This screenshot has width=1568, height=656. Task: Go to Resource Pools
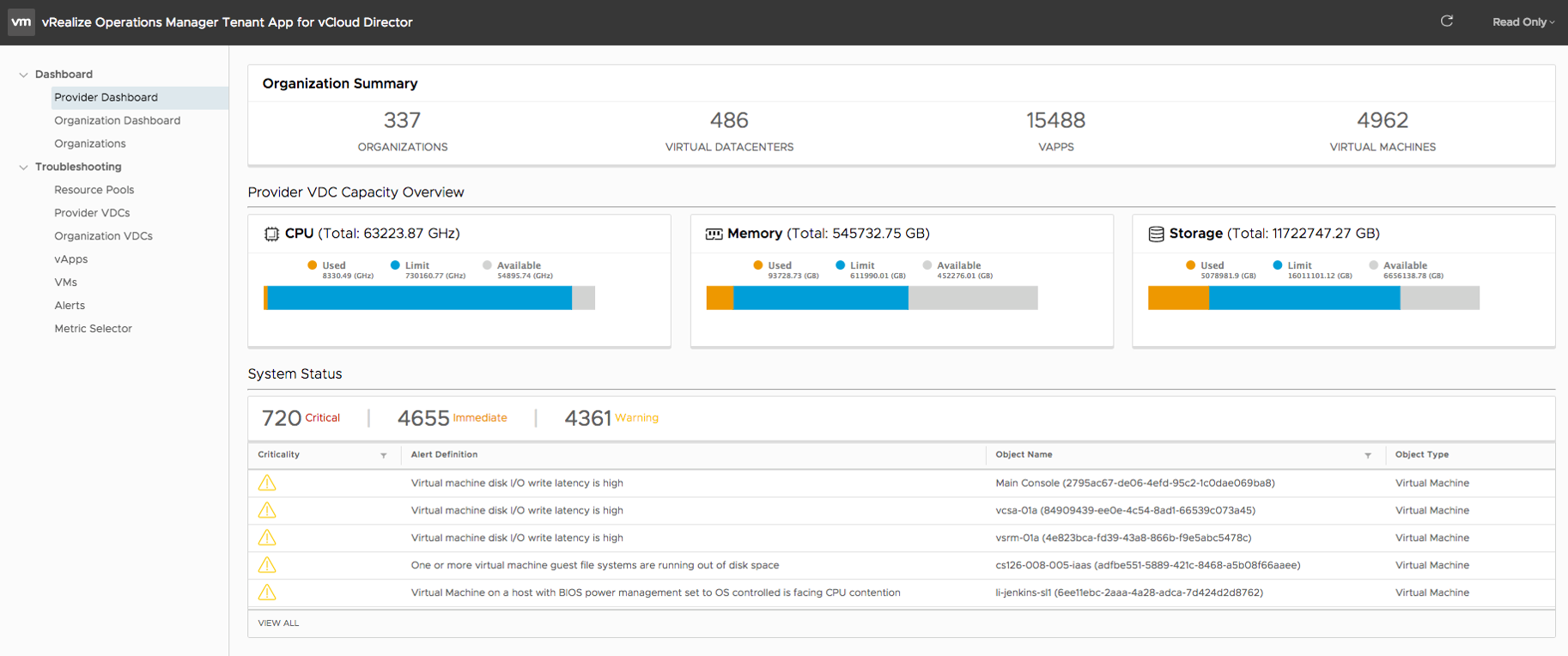tap(94, 191)
